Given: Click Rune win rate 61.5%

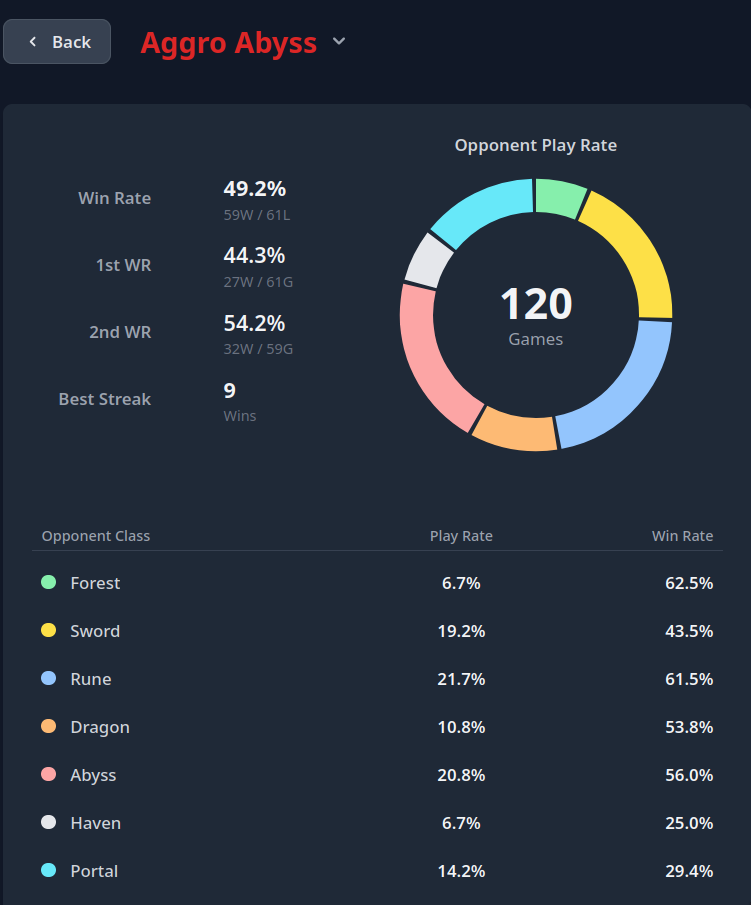Looking at the screenshot, I should point(689,679).
